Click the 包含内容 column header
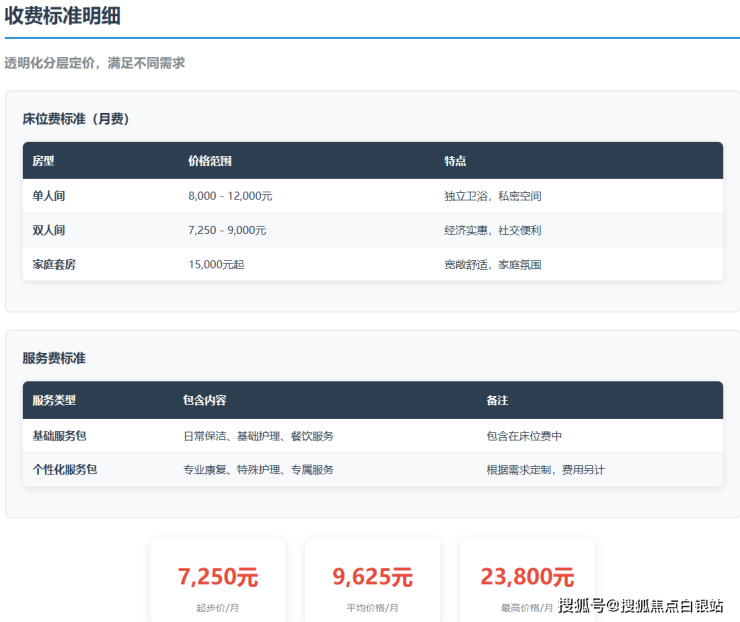 204,400
